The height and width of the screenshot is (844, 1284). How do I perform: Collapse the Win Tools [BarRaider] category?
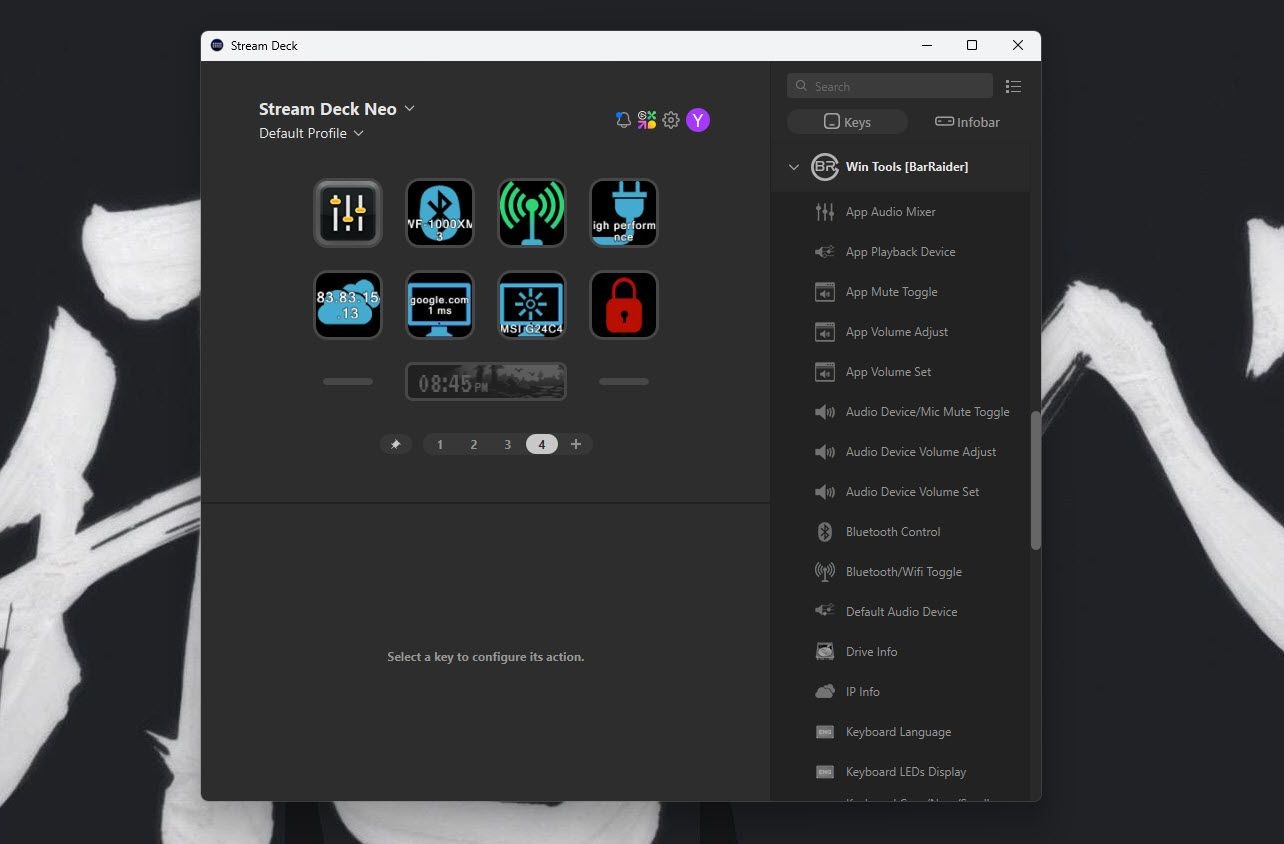[x=794, y=167]
